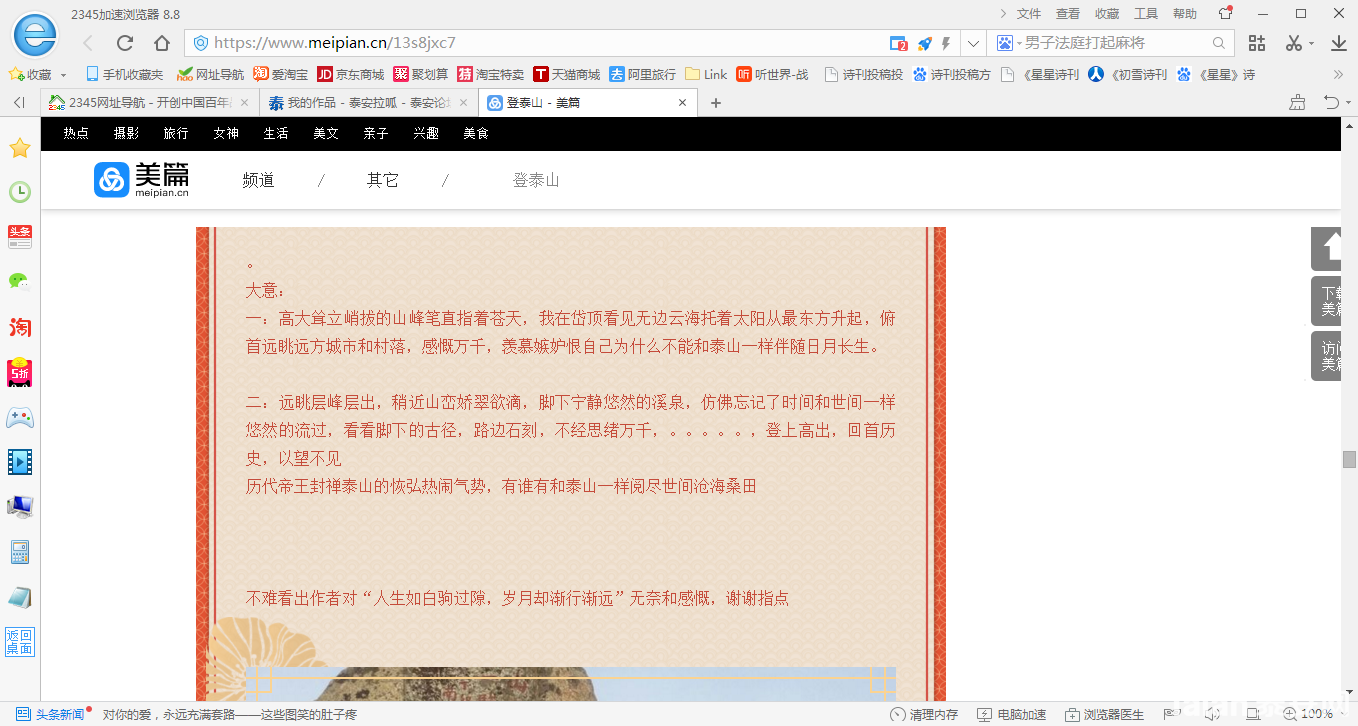The image size is (1358, 726).
Task: Open the search engine selector dropdown
Action: [x=1008, y=43]
